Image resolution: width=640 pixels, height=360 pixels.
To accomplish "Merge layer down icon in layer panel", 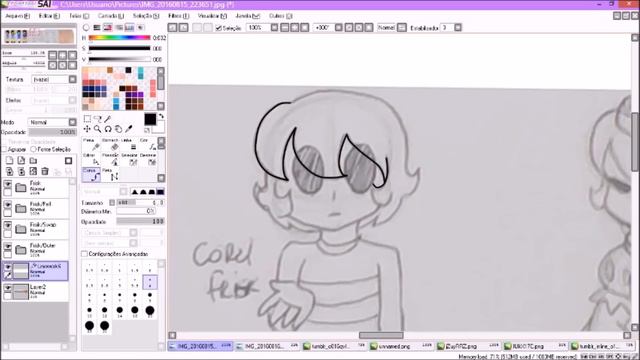I will click(x=21, y=171).
